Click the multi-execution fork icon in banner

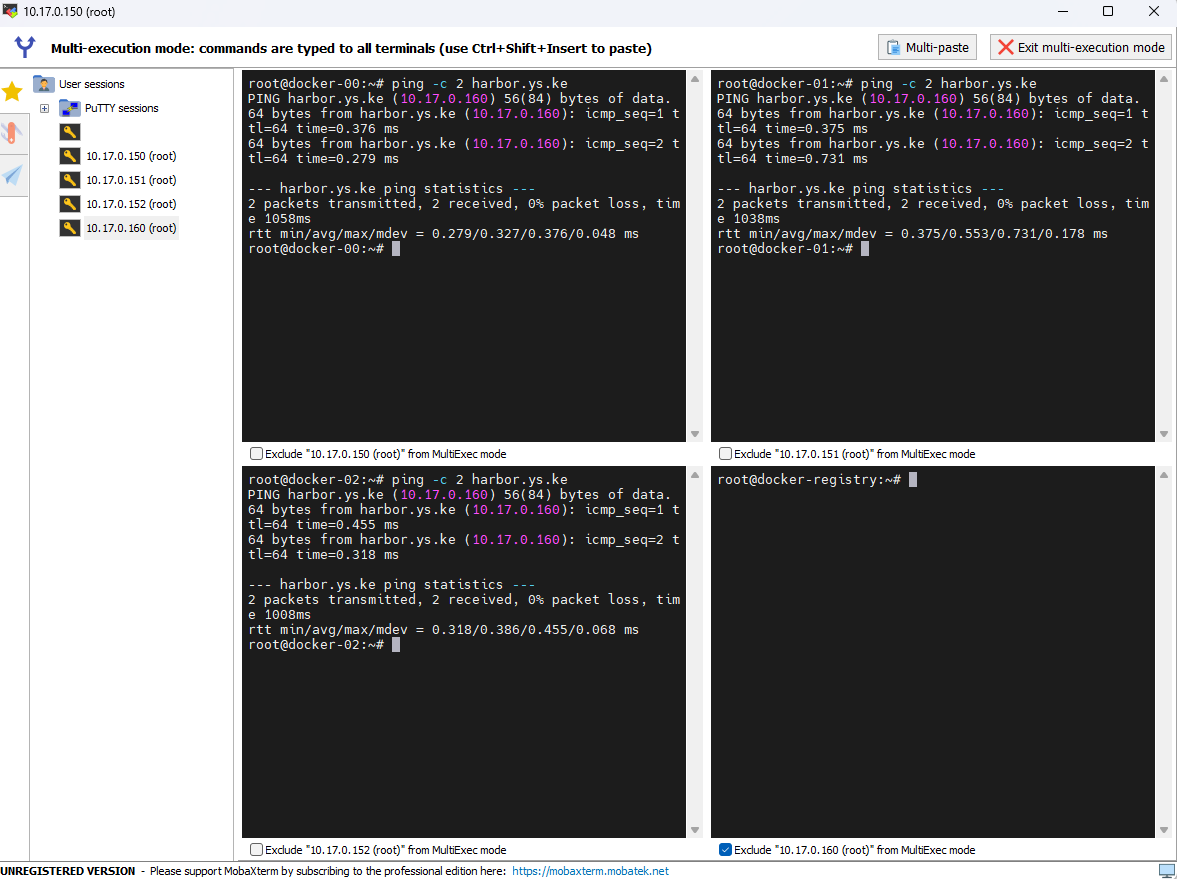pyautogui.click(x=25, y=47)
